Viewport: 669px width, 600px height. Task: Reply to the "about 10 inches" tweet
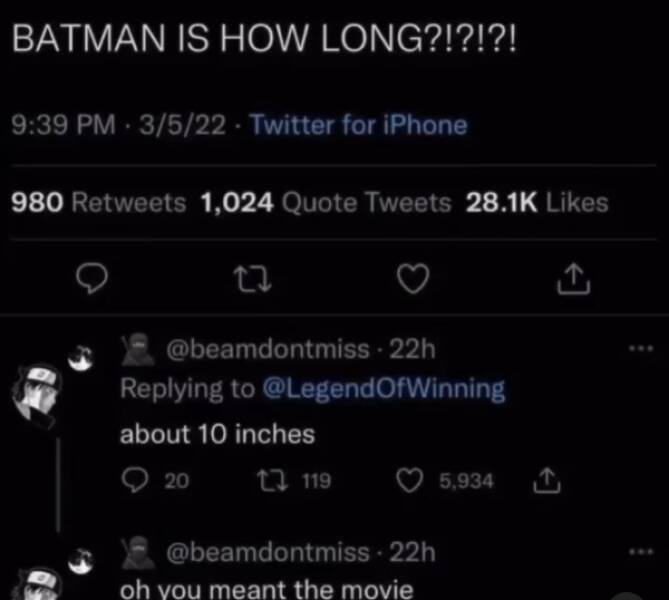(133, 480)
